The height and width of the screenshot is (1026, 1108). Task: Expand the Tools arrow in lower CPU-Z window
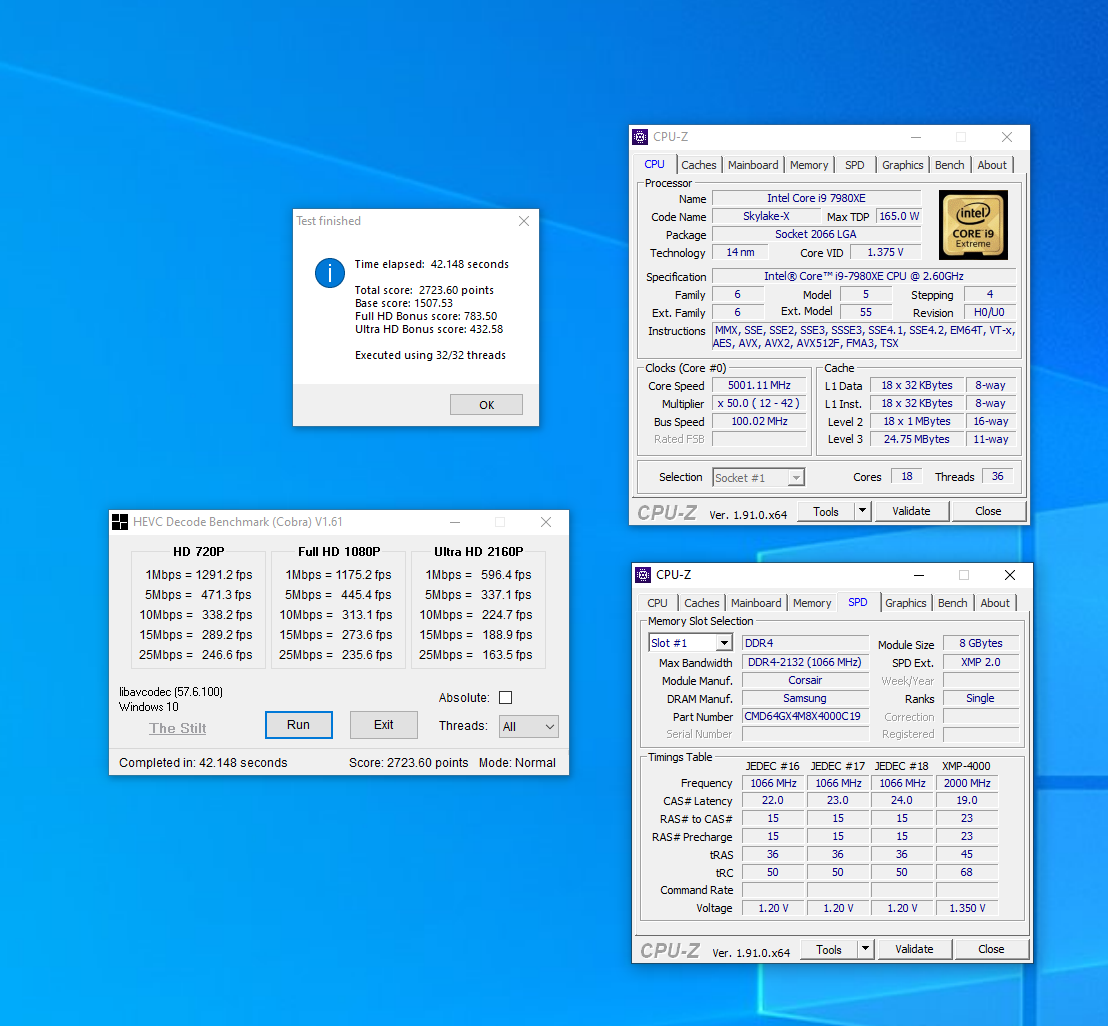(x=865, y=949)
